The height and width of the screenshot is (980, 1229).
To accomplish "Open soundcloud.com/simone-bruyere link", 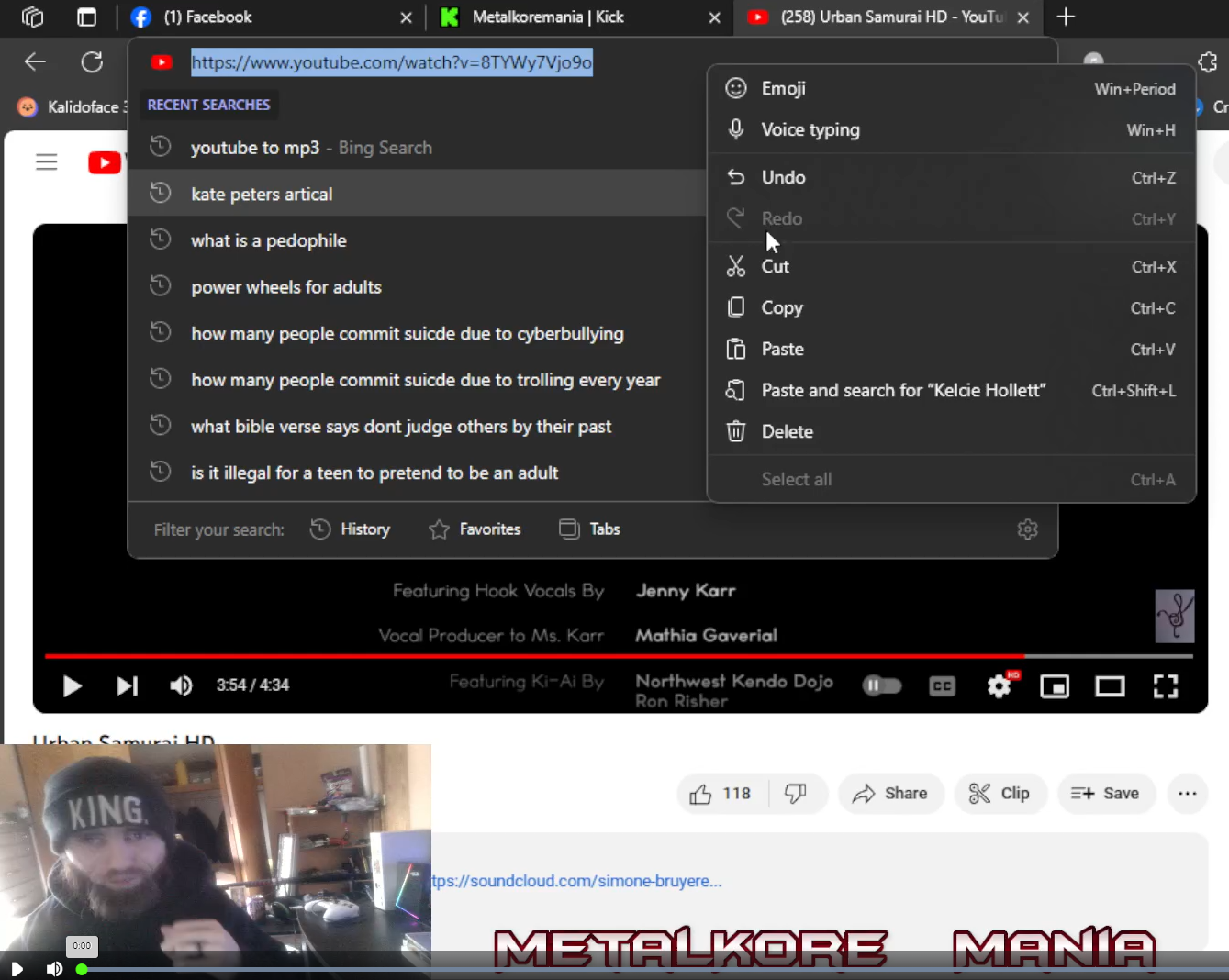I will [576, 881].
